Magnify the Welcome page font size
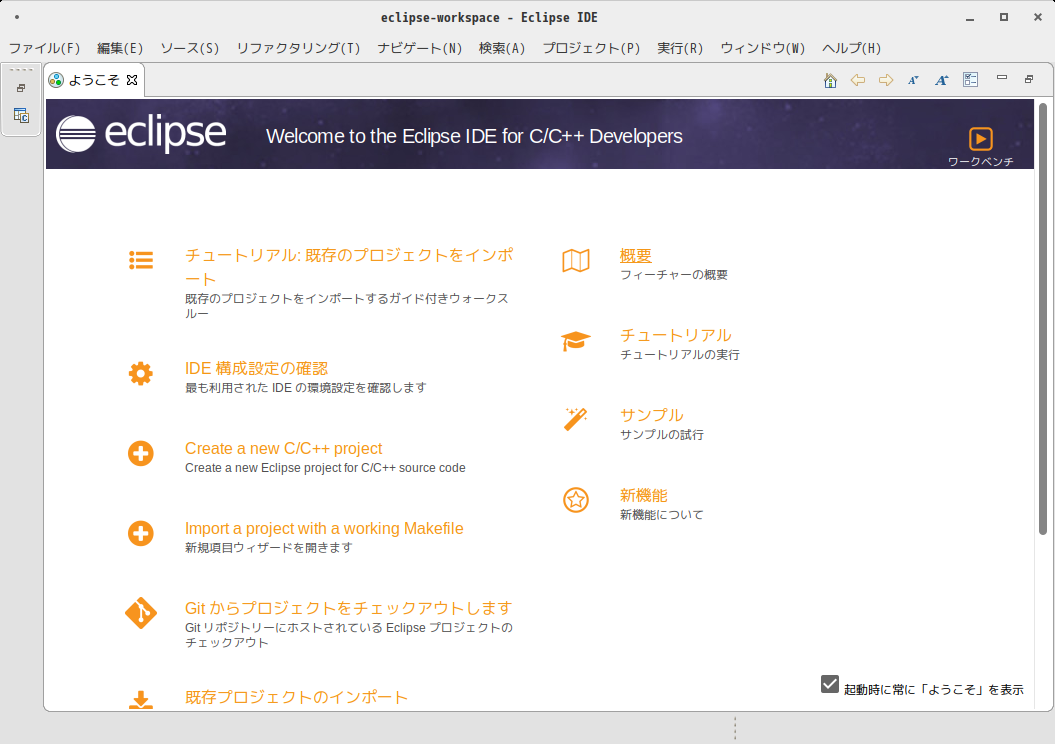Screen dimensions: 1055x744 (941, 80)
